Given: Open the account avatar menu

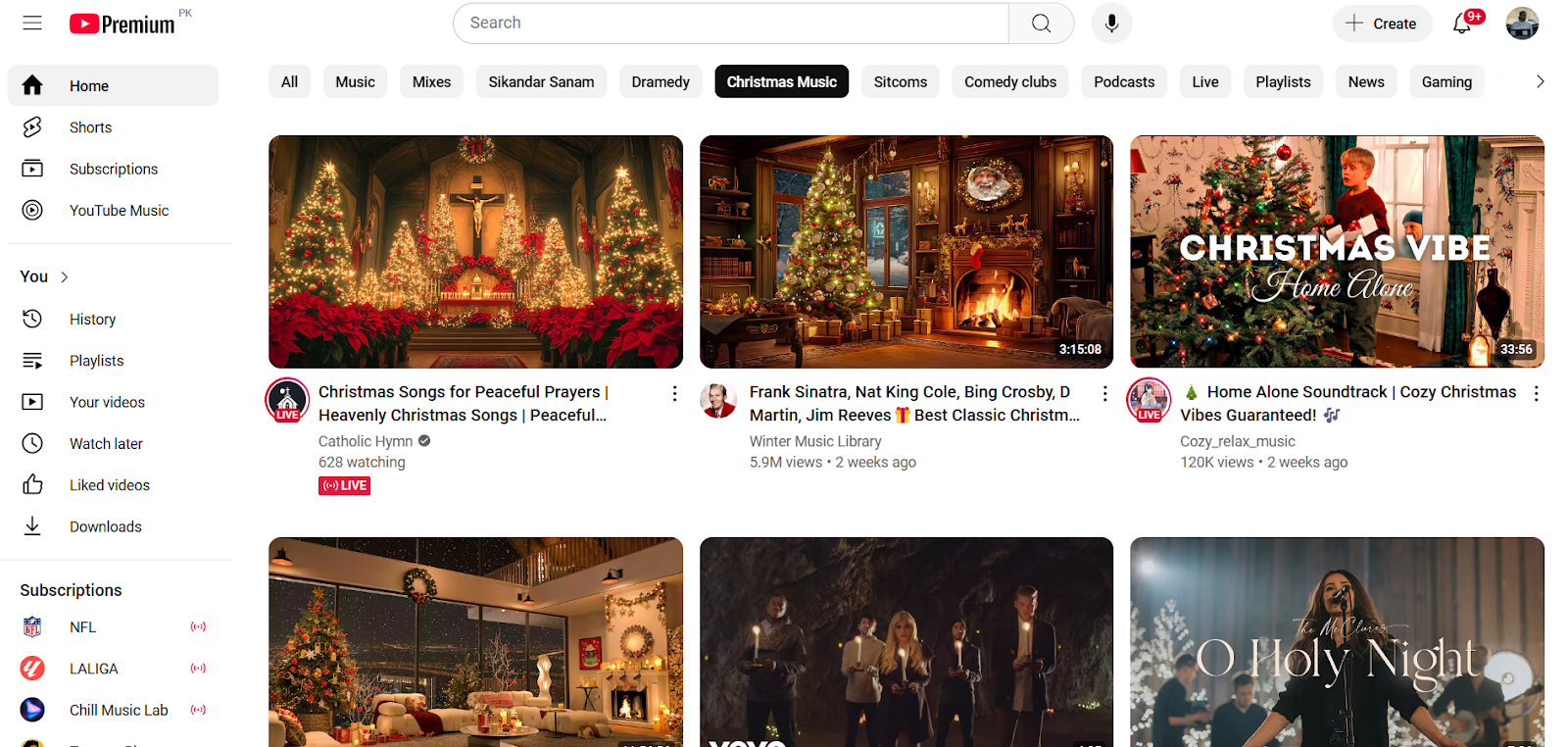Looking at the screenshot, I should click(x=1522, y=23).
